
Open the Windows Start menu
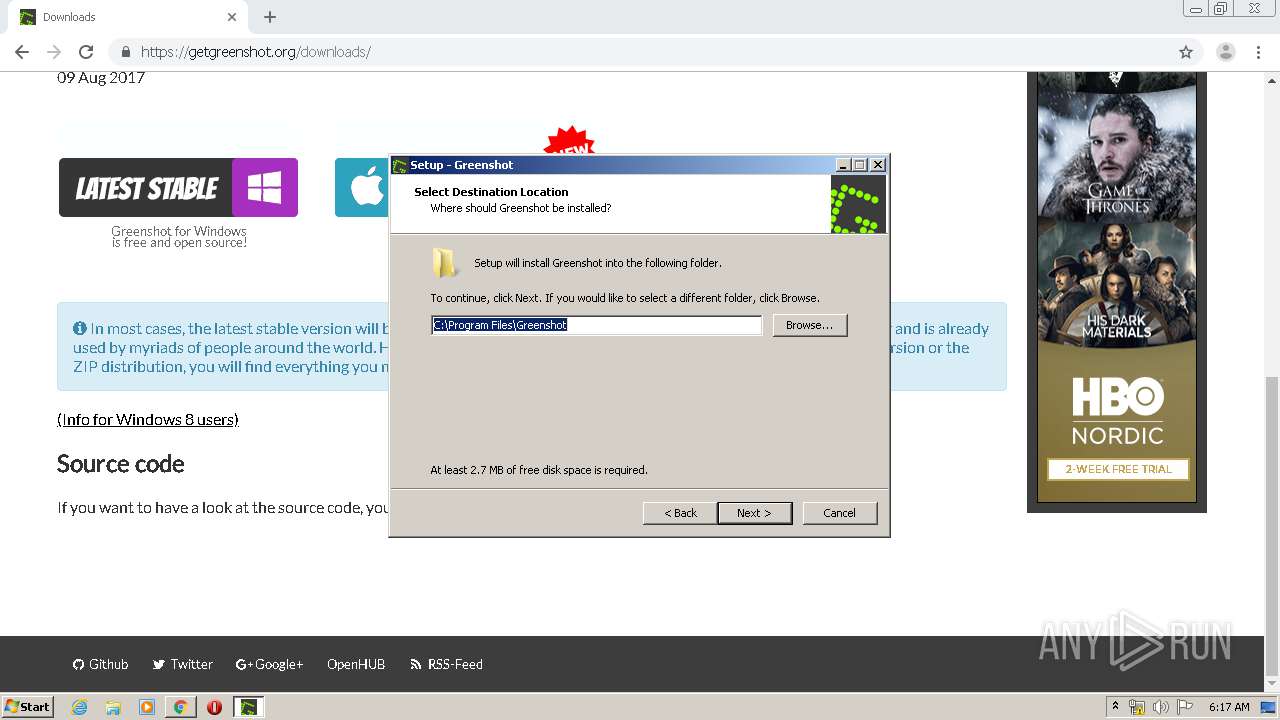28,706
